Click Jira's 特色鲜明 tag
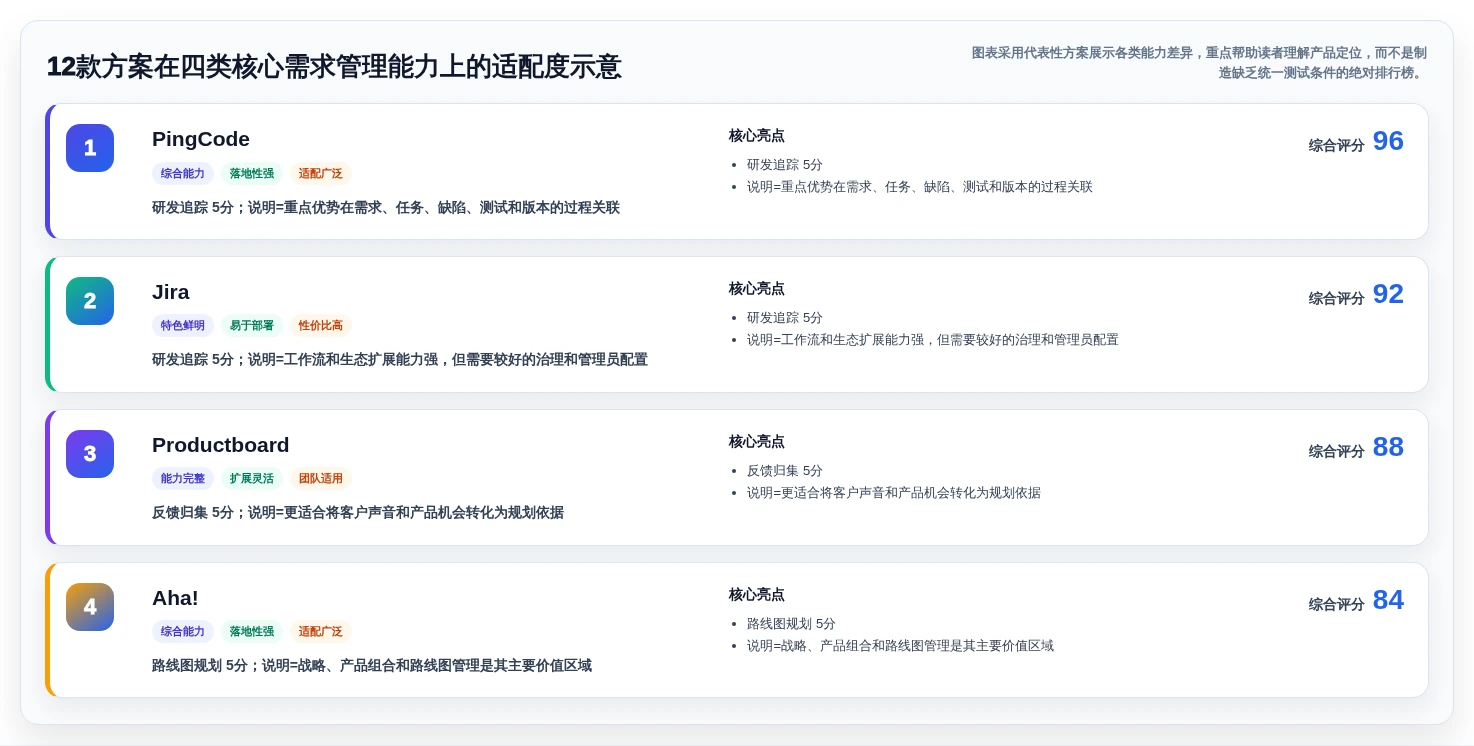Viewport: 1474px width, 746px height. tap(183, 326)
